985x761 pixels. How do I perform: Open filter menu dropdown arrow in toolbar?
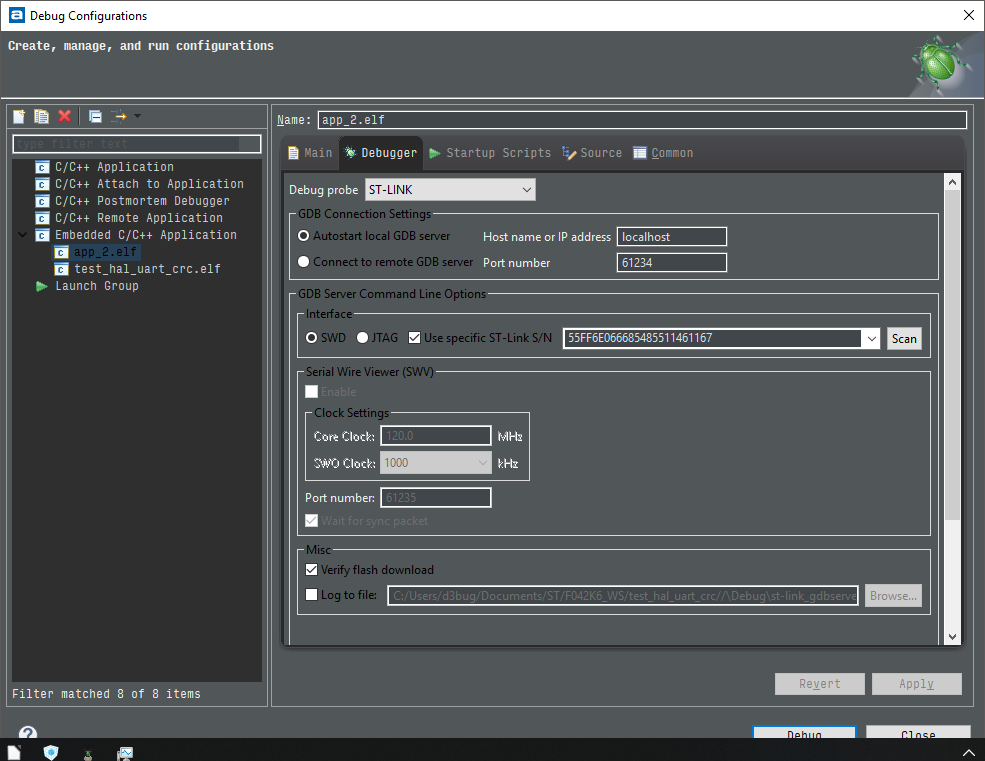[x=138, y=116]
